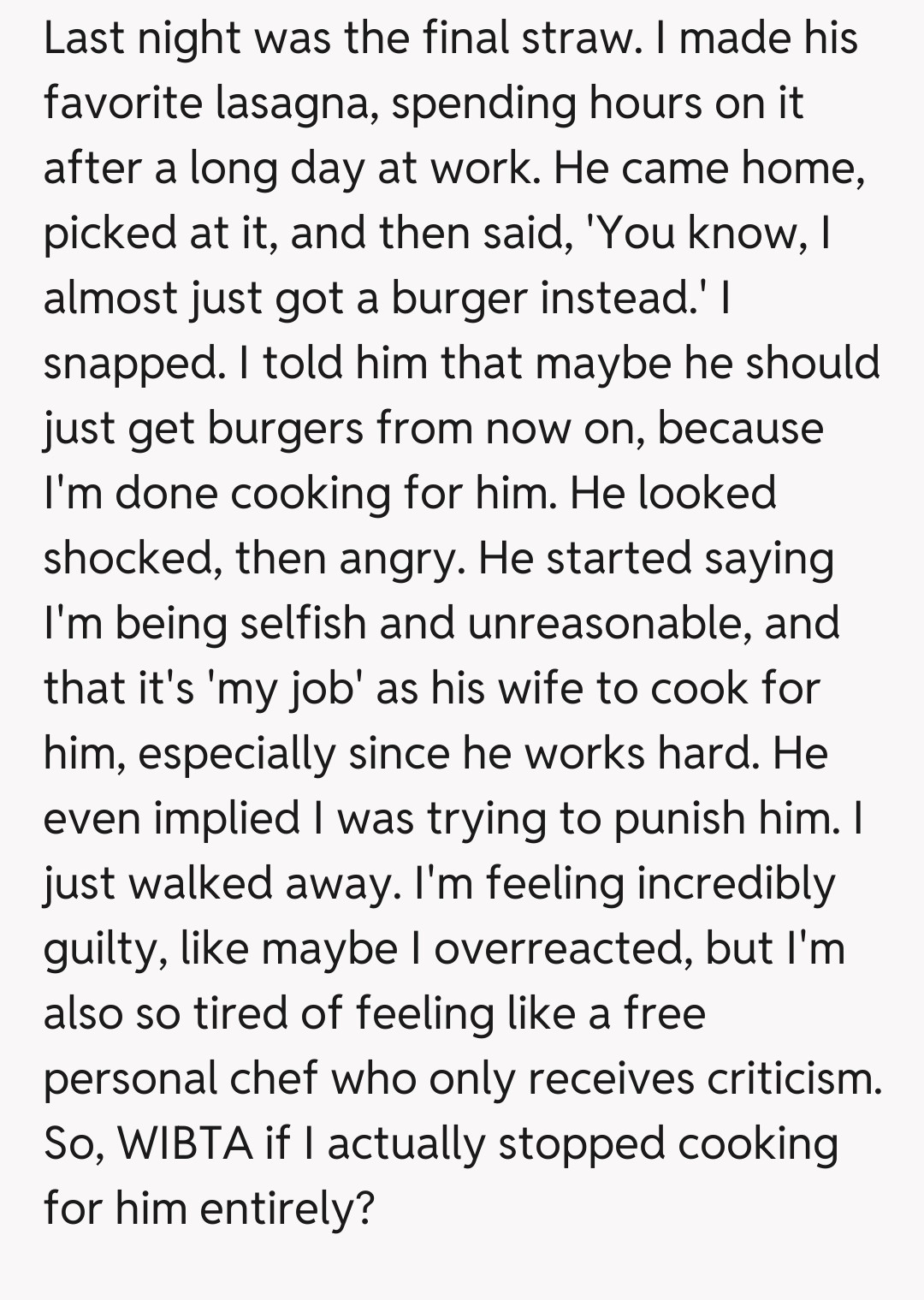The image size is (924, 1300).
Task: Click on the word 'implied'
Action: pos(227,819)
